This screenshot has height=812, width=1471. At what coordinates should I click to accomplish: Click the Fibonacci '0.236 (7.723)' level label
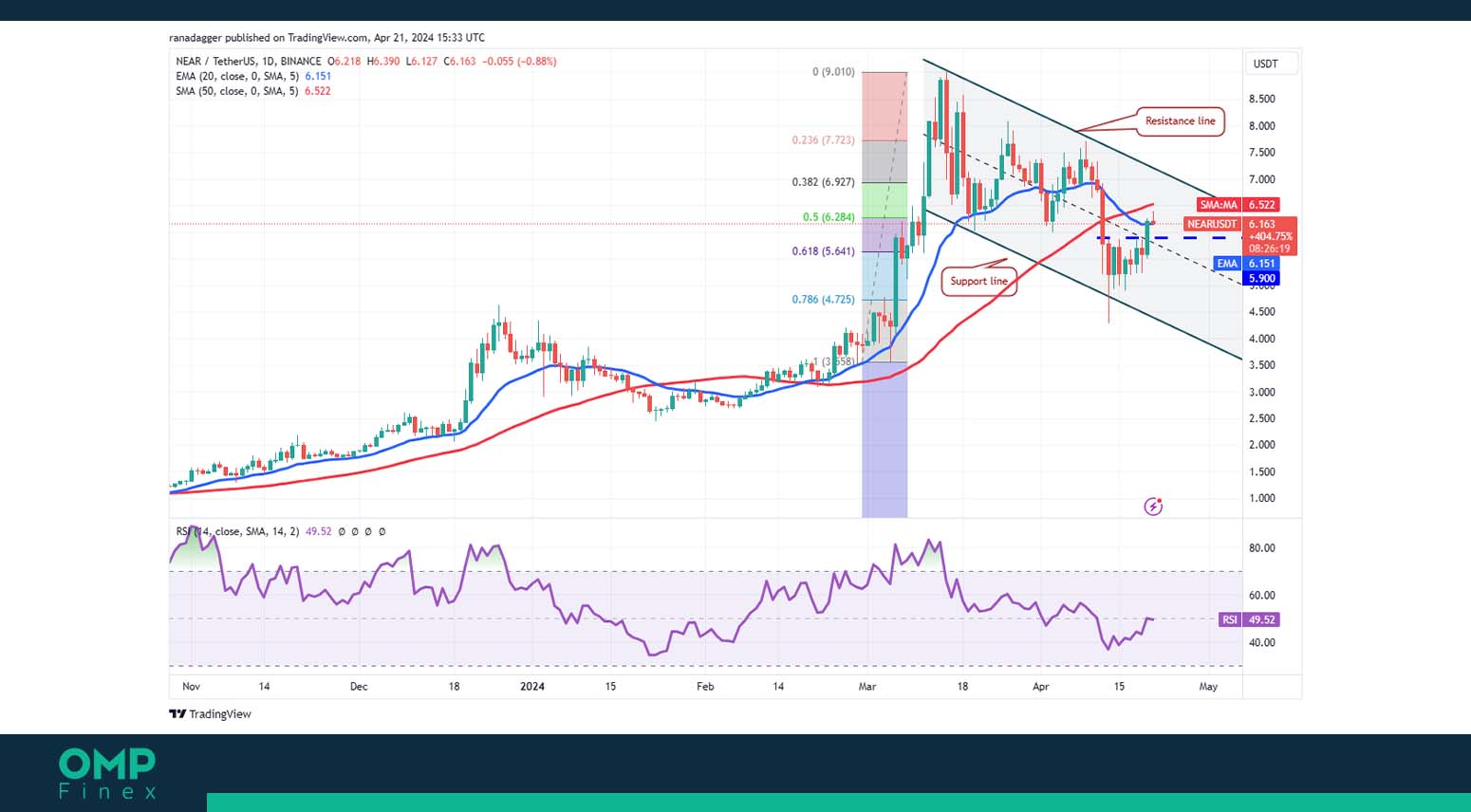click(823, 140)
